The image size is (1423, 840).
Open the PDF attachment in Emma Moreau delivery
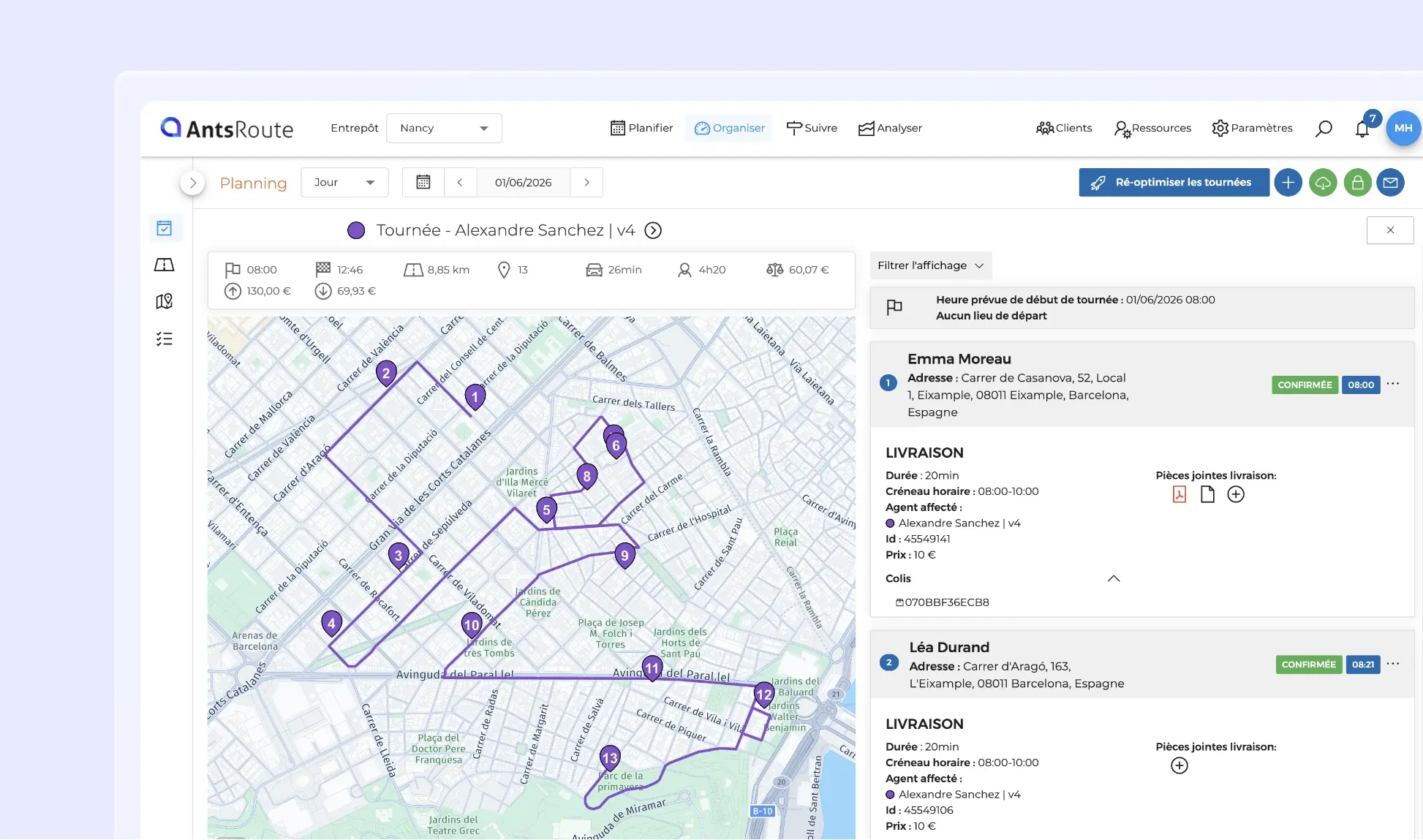tap(1179, 494)
